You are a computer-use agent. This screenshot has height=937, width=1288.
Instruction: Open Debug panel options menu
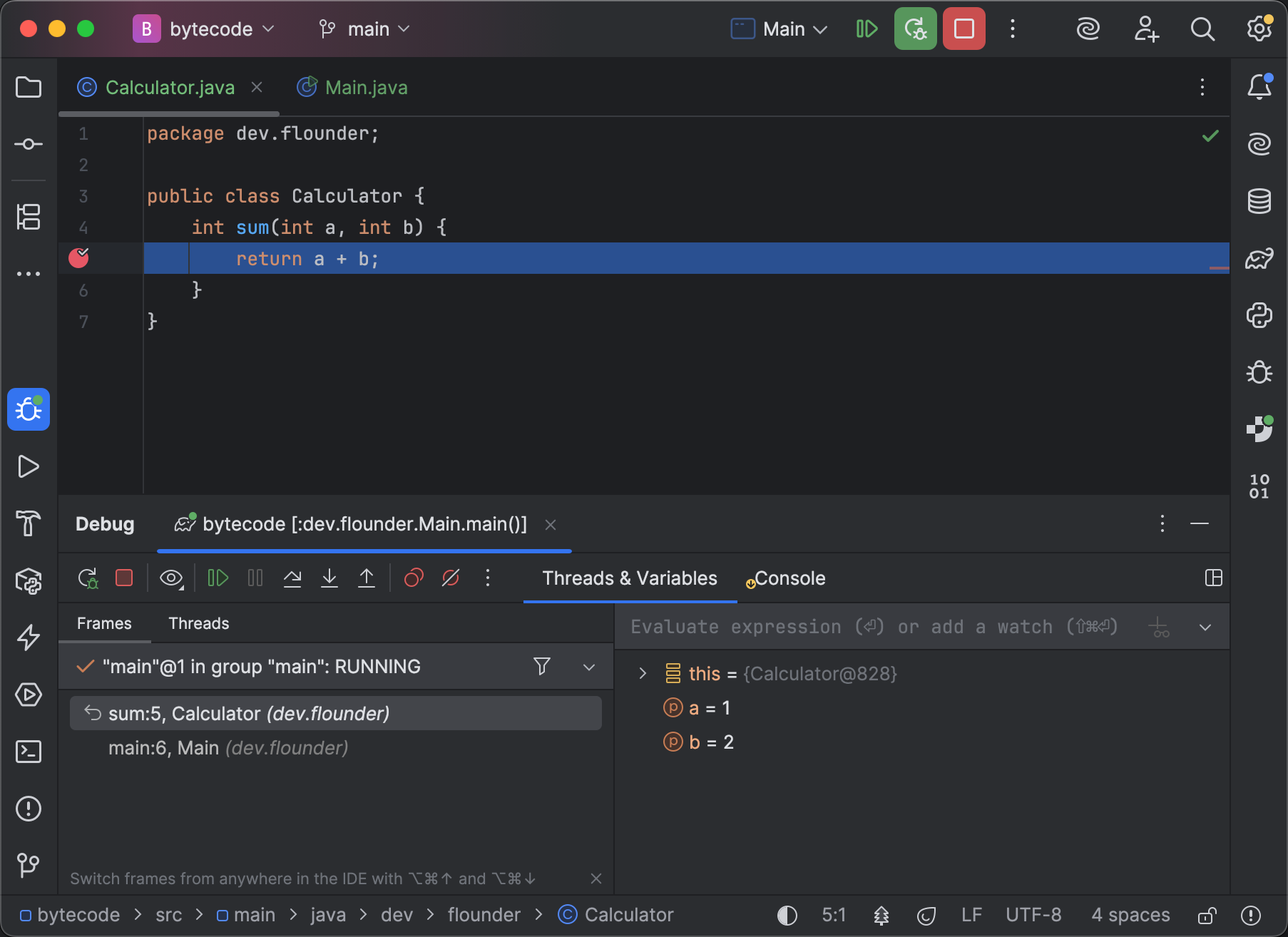pyautogui.click(x=1162, y=524)
